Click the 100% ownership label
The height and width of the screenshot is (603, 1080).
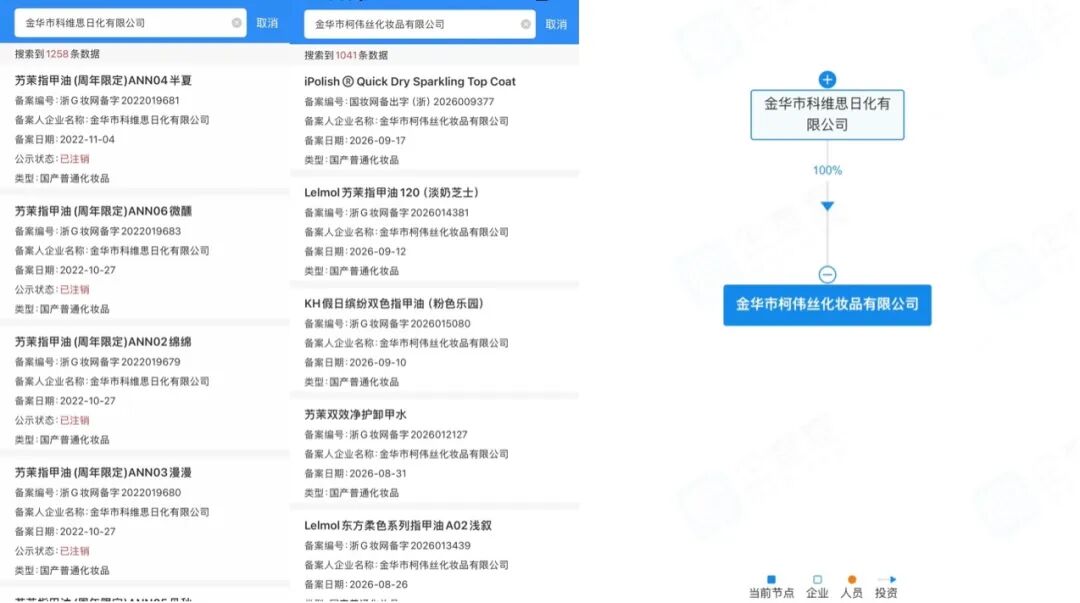click(827, 170)
